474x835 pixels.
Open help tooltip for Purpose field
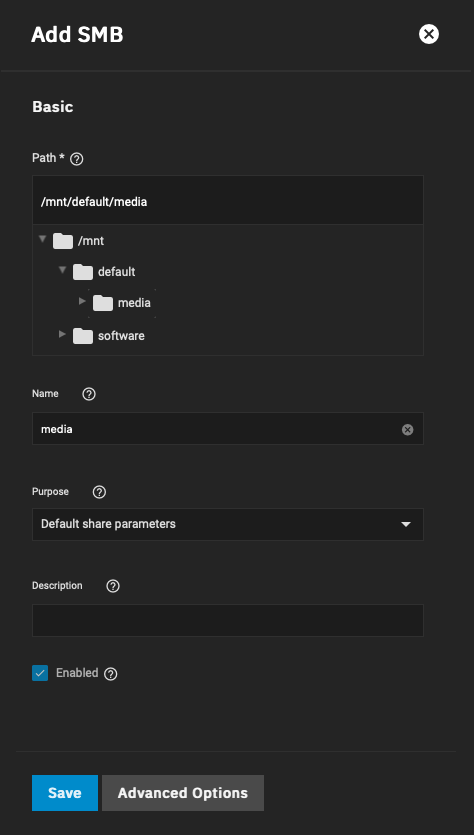tap(100, 492)
